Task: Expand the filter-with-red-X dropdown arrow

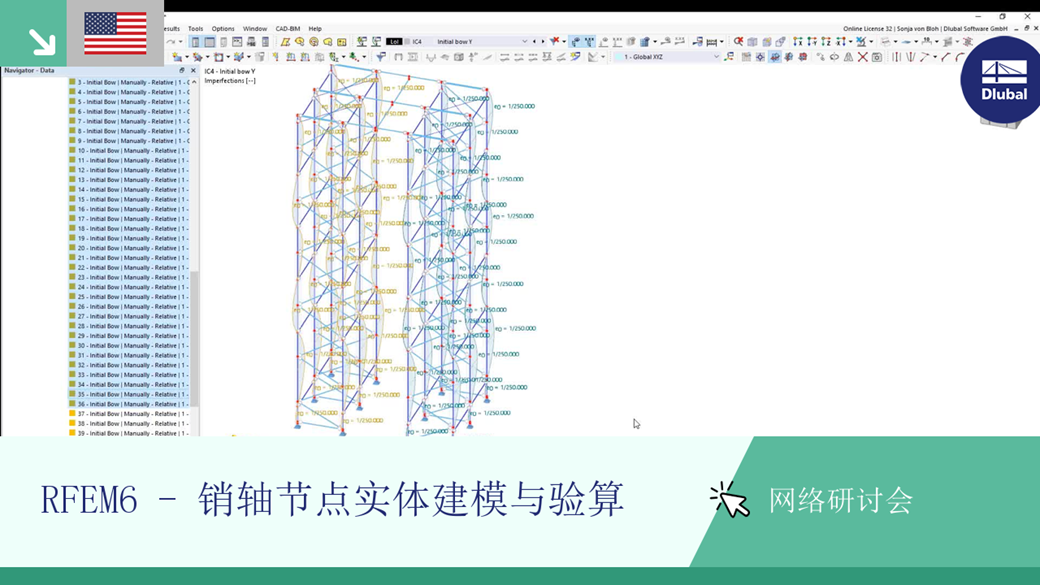Action: 564,41
